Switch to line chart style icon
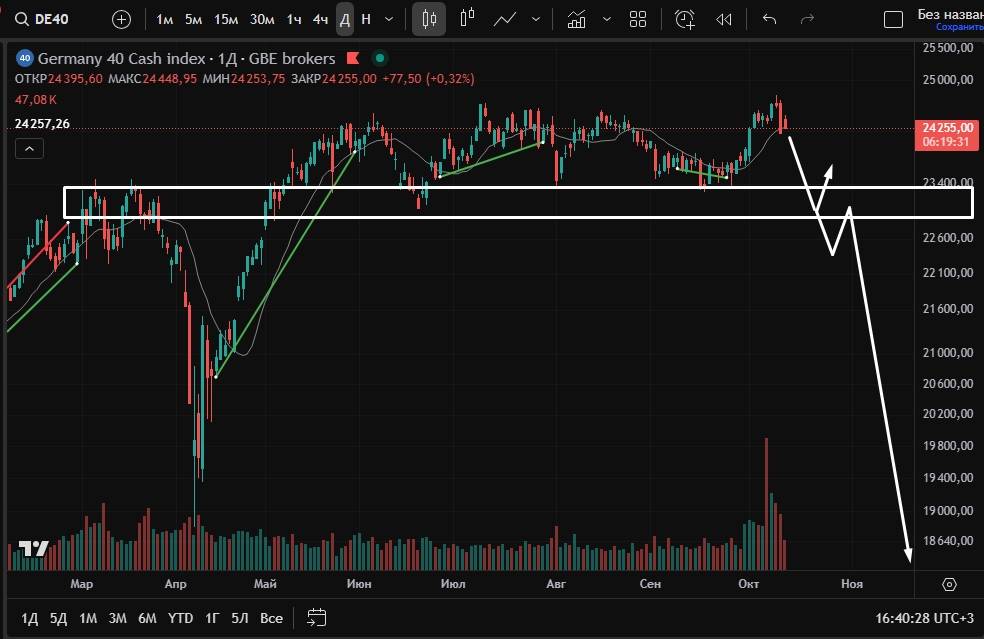The height and width of the screenshot is (639, 984). tap(505, 19)
